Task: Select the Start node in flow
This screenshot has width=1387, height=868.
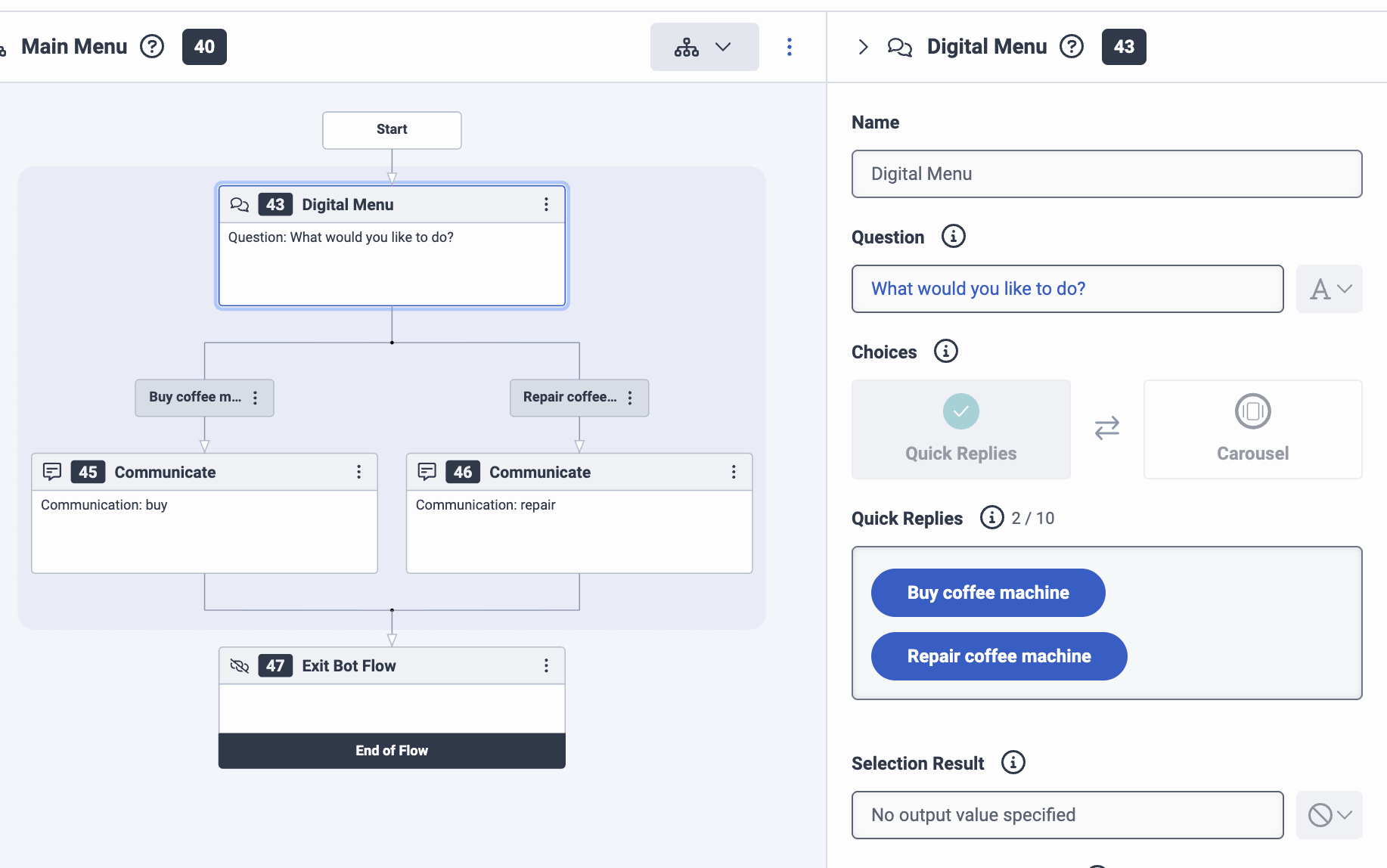Action: tap(392, 130)
